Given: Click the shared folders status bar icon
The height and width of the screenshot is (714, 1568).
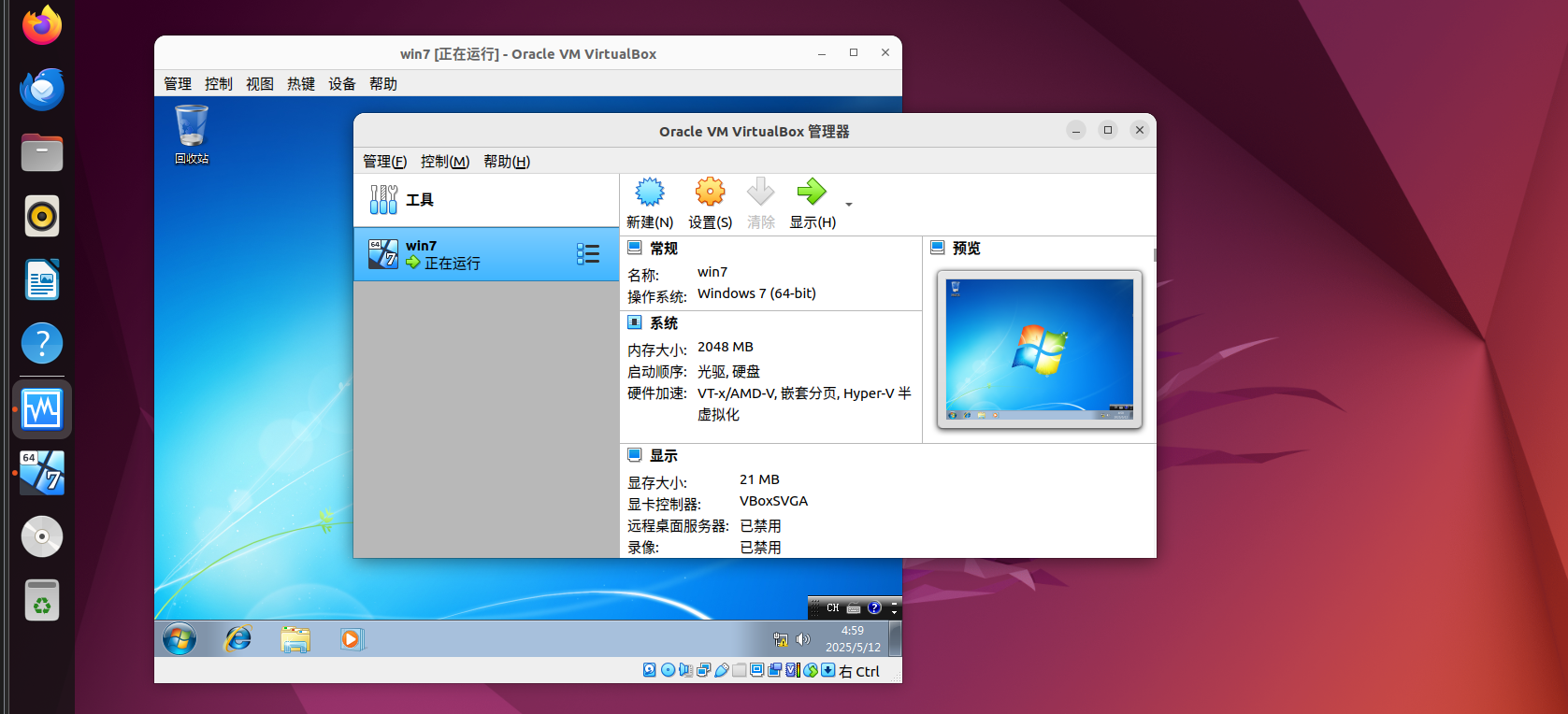Looking at the screenshot, I should pos(740,670).
